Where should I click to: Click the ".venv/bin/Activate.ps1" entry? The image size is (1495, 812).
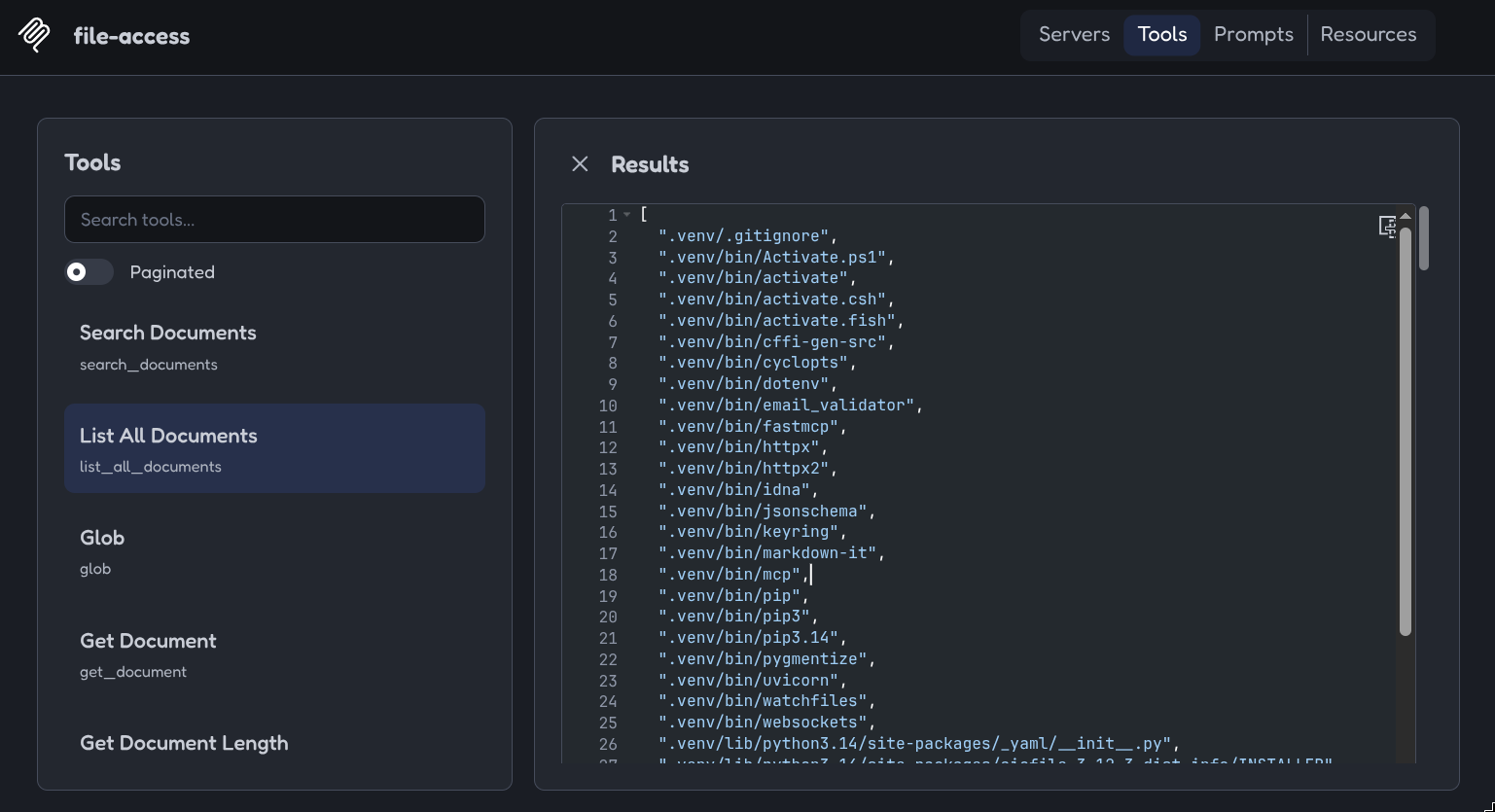(x=775, y=258)
